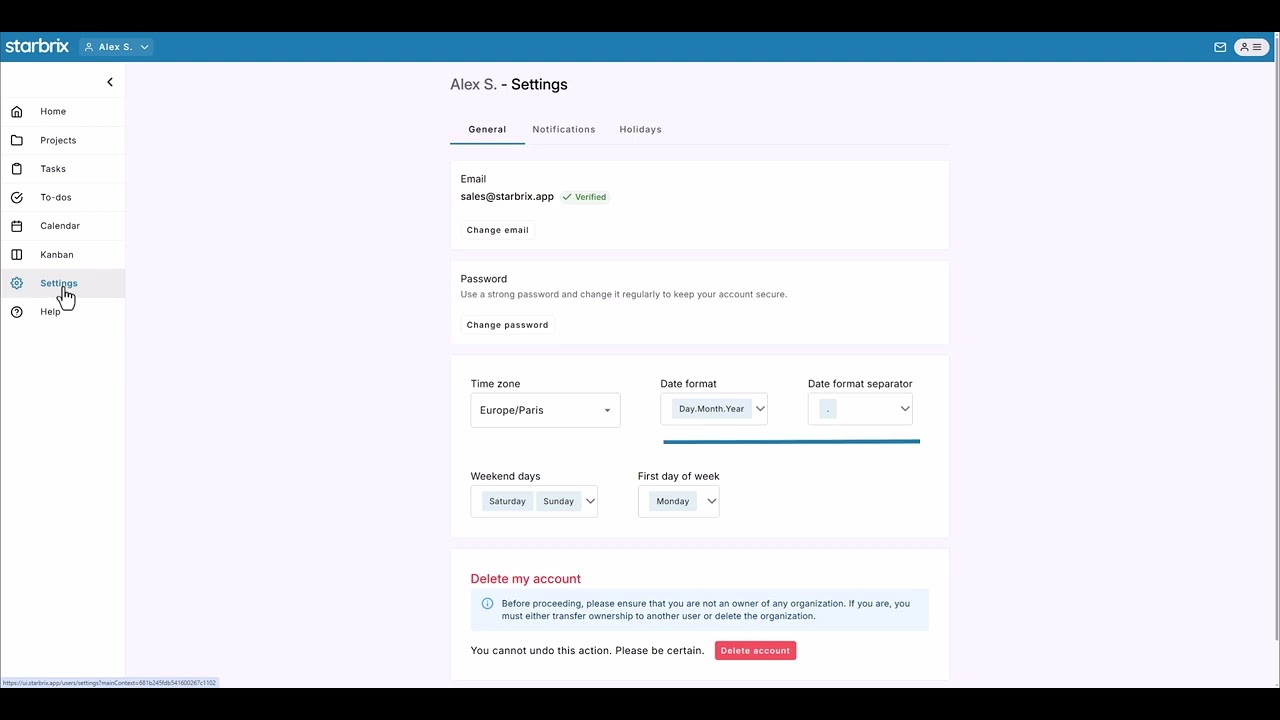Open Projects in the sidebar

tap(62, 140)
